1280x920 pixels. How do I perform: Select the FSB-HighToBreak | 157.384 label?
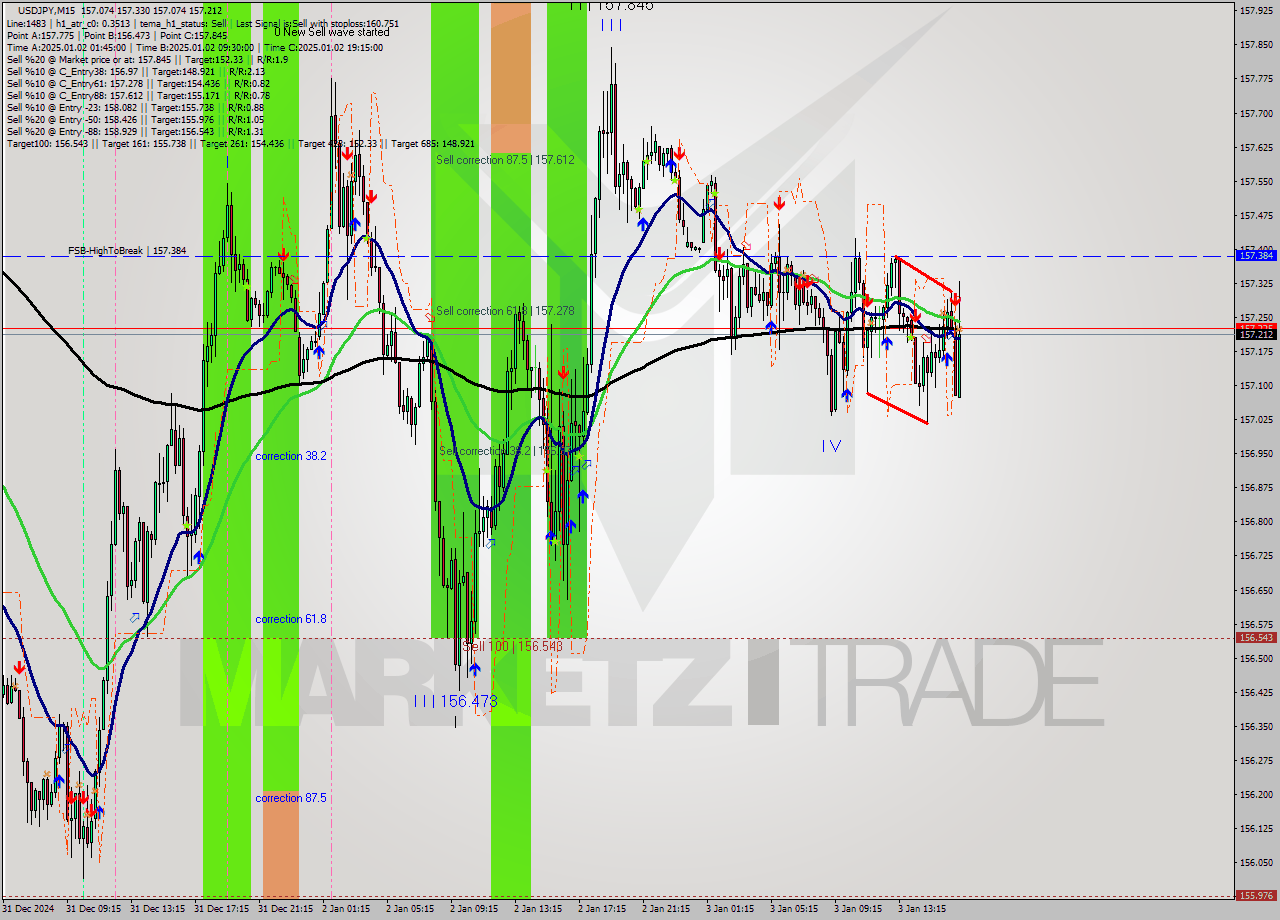tap(127, 251)
